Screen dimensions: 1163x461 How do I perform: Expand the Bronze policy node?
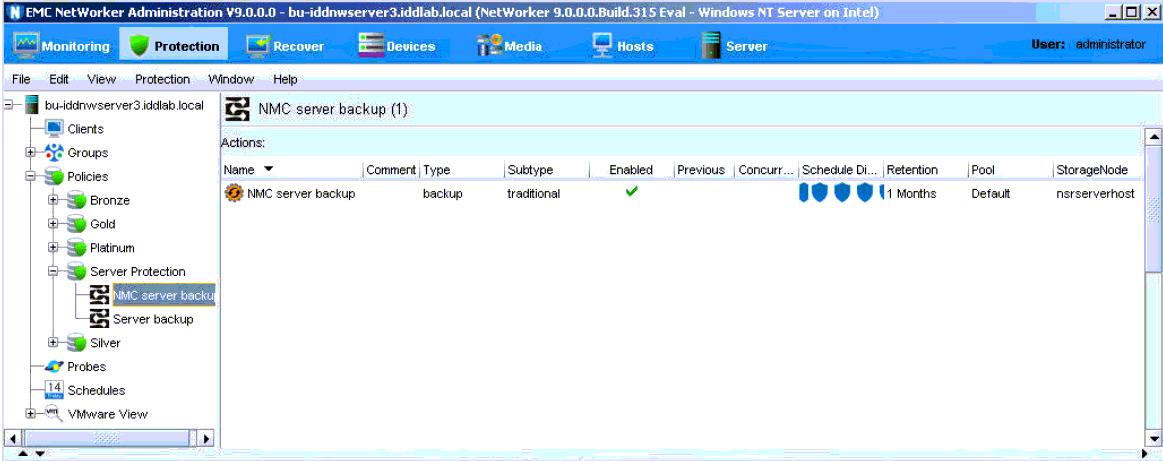tap(53, 200)
